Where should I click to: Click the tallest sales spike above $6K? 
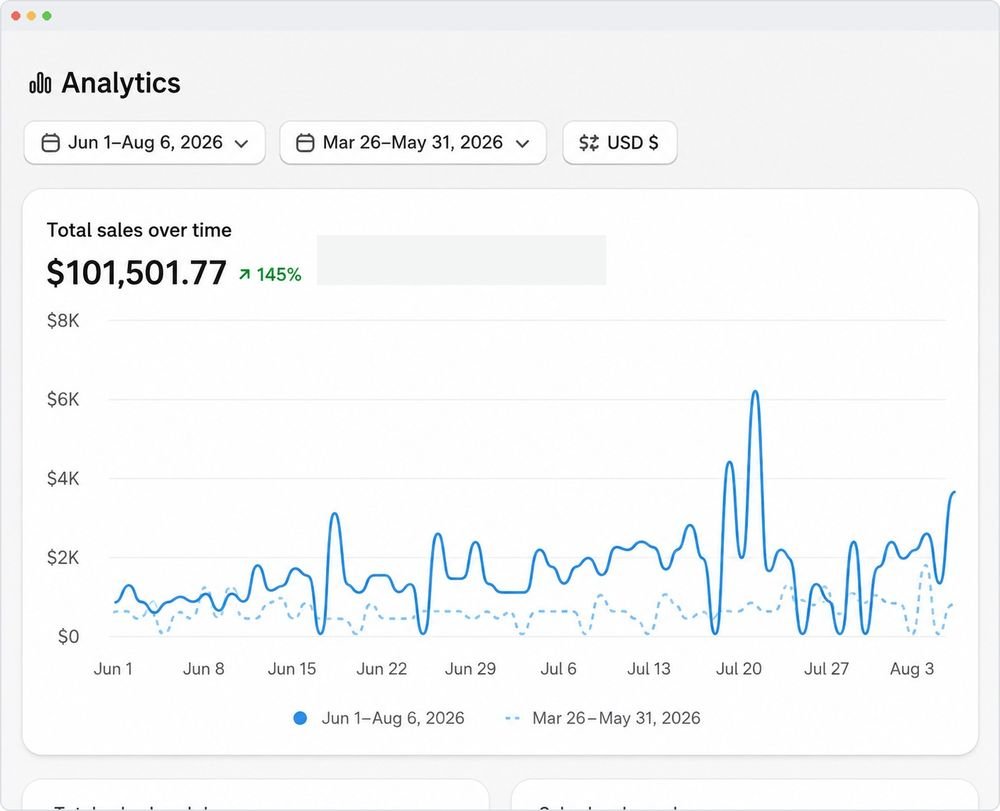[756, 393]
